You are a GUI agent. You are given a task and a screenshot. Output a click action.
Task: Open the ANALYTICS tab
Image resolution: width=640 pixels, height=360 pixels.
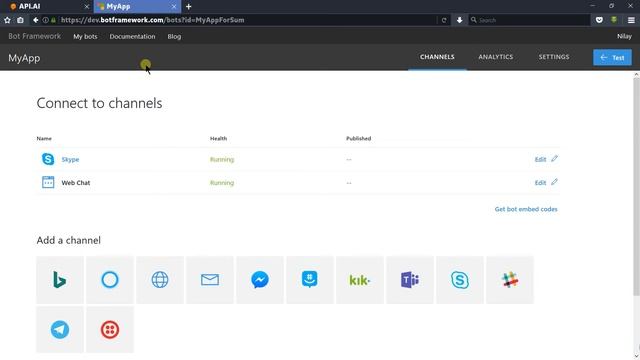click(496, 57)
